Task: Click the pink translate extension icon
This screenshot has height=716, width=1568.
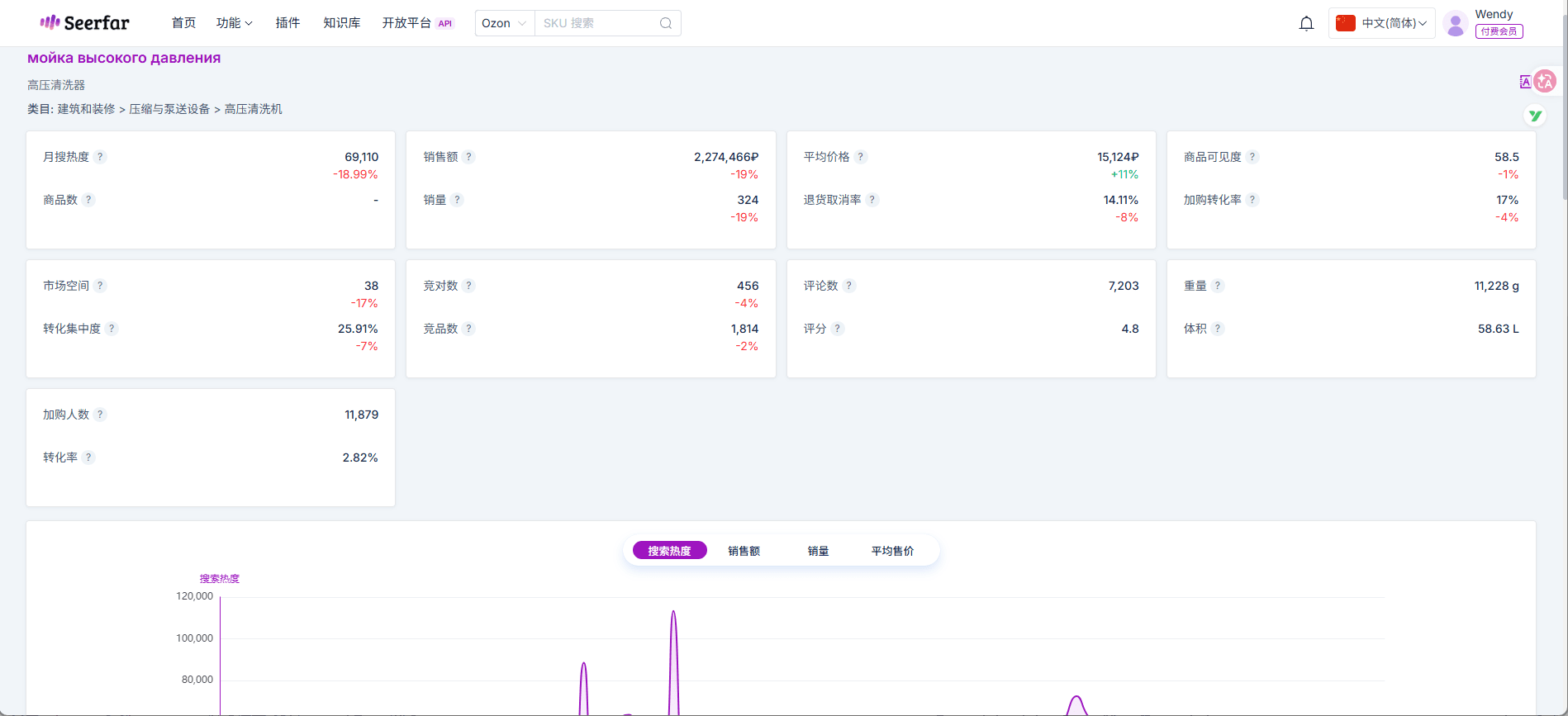Action: point(1545,81)
